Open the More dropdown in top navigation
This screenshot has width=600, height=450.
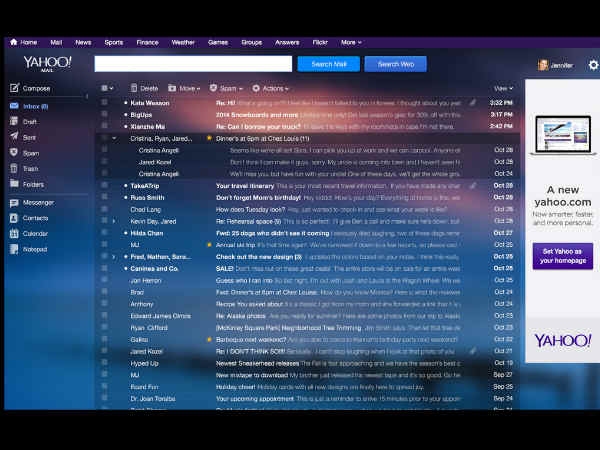click(351, 42)
